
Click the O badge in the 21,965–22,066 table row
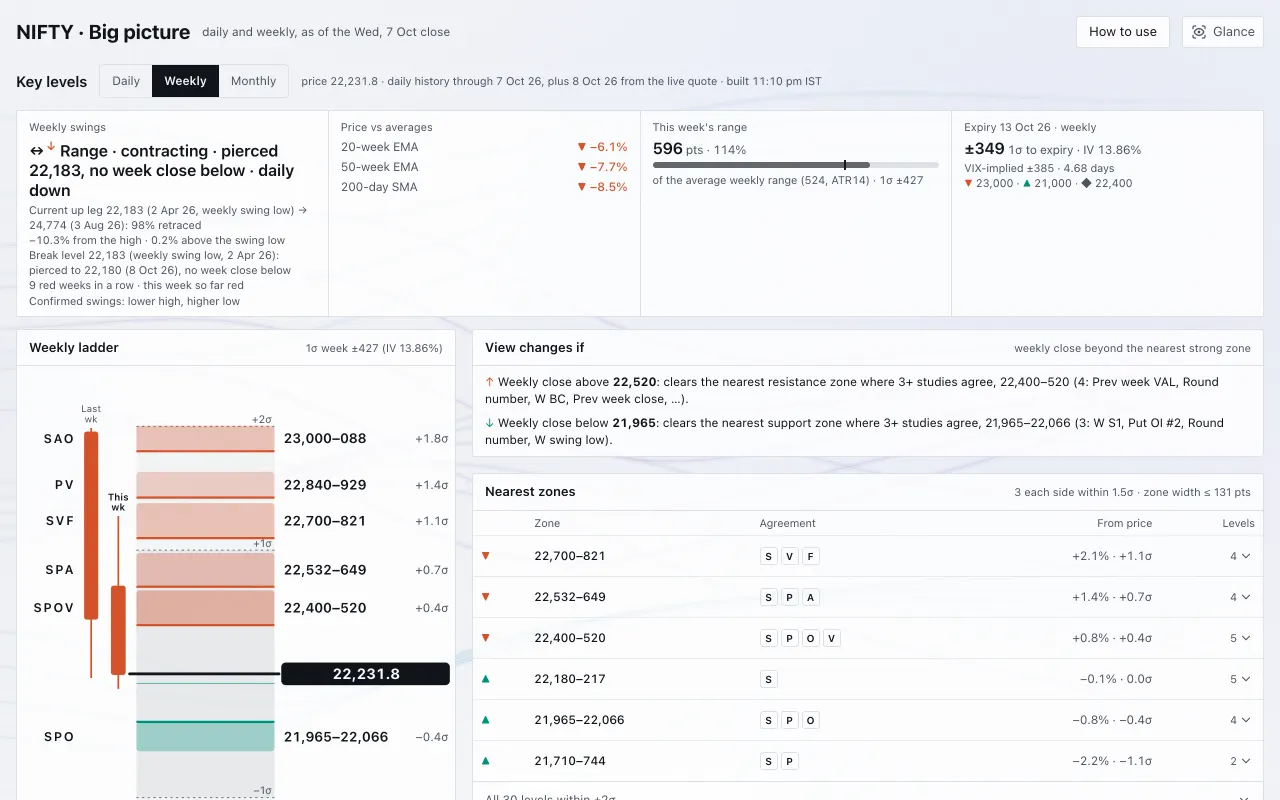coord(811,720)
